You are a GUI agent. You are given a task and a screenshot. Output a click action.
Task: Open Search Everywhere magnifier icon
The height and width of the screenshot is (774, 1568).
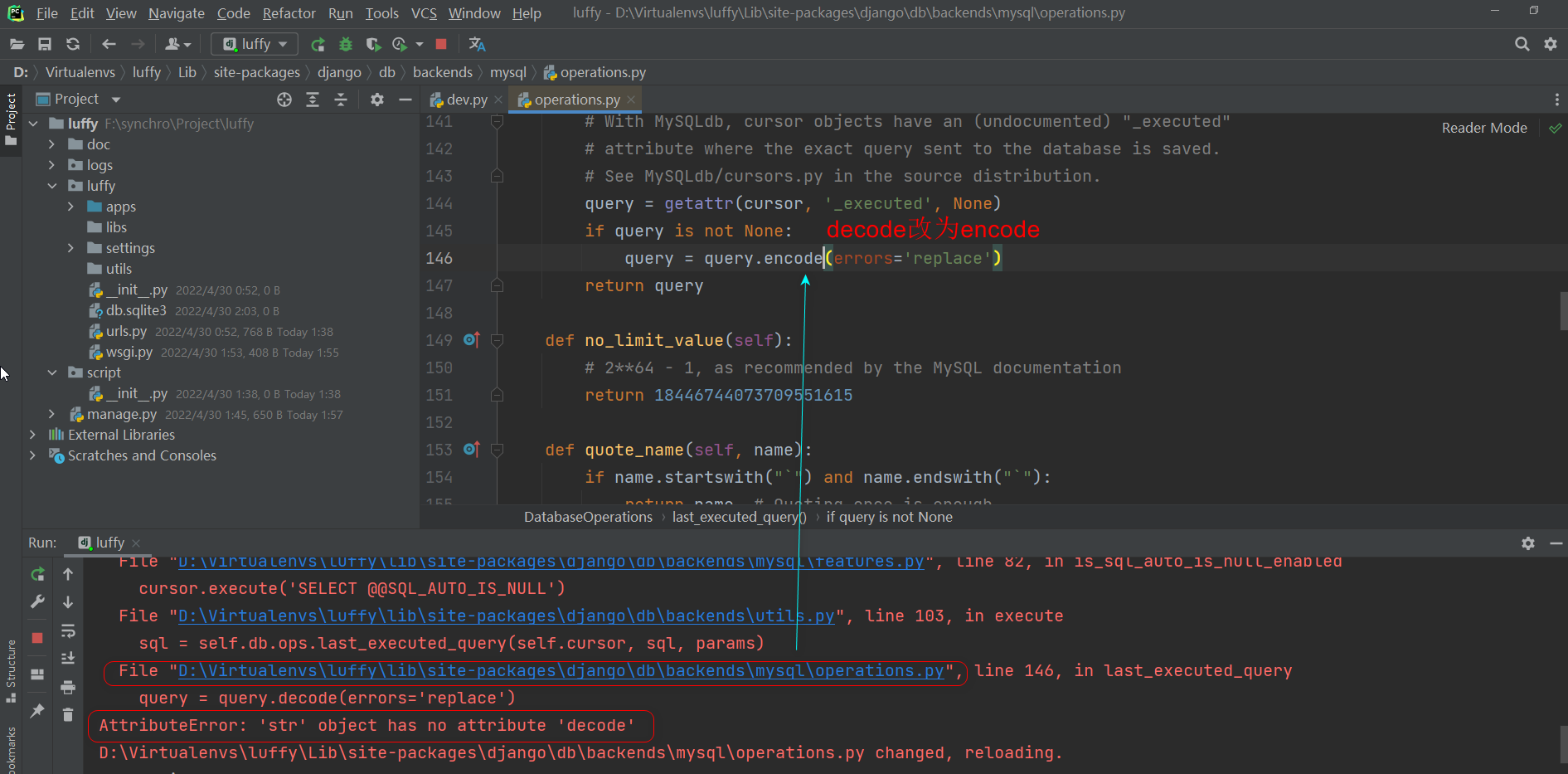tap(1522, 44)
